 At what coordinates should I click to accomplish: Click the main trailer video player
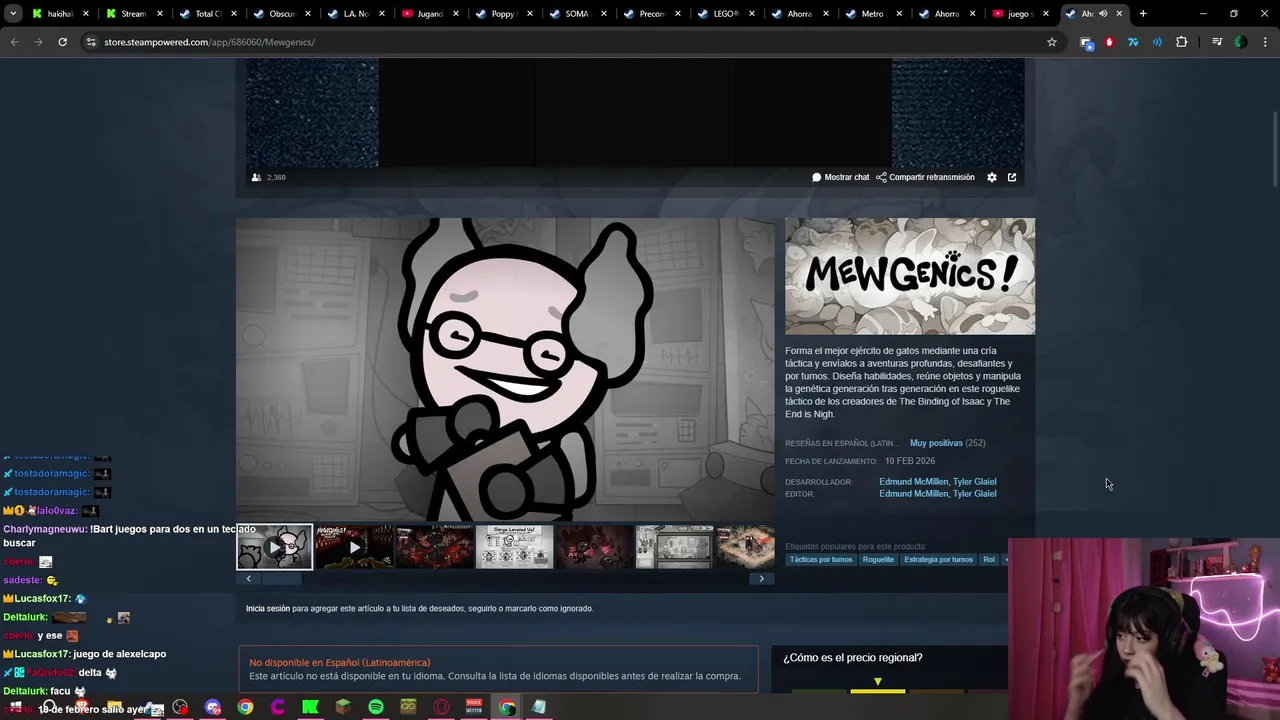point(505,370)
